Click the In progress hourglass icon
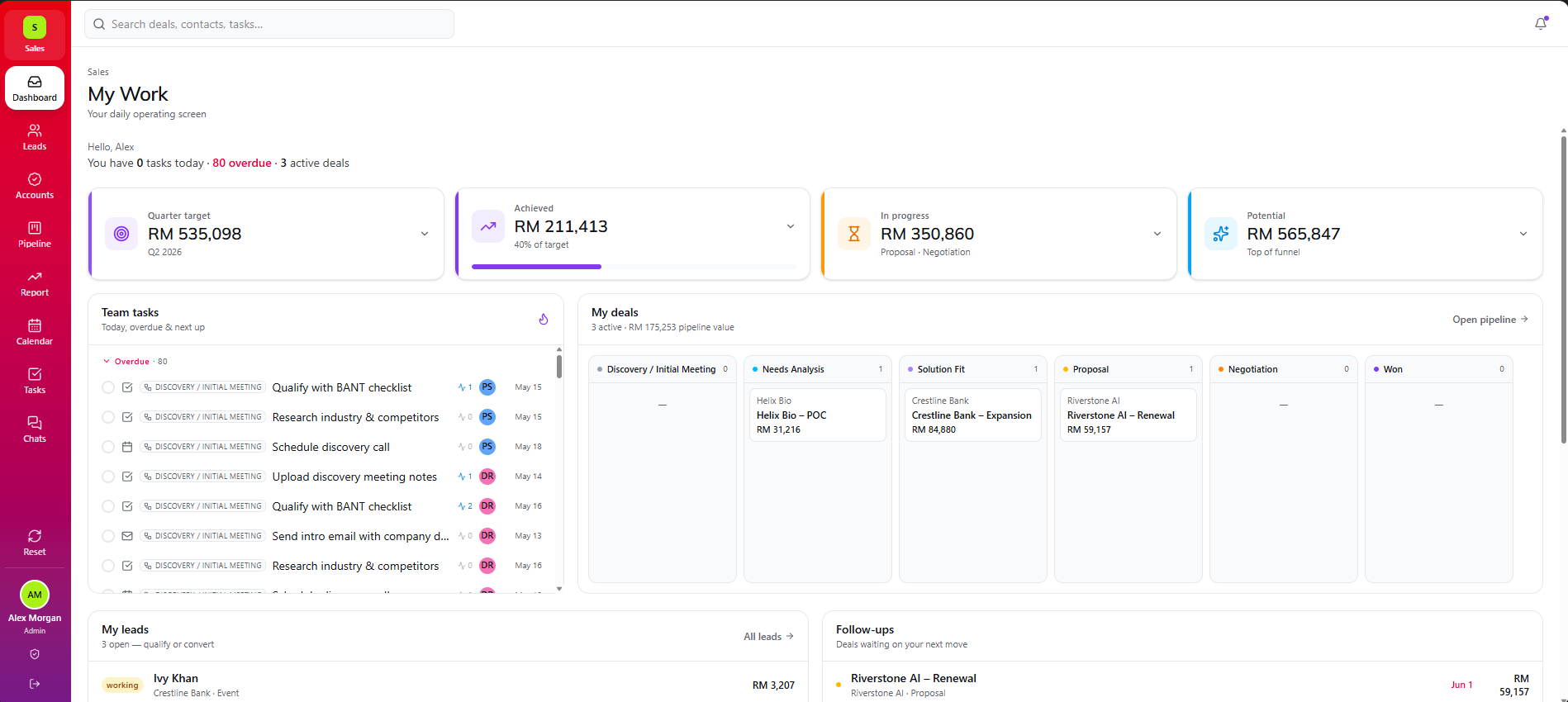The width and height of the screenshot is (1568, 702). (854, 234)
